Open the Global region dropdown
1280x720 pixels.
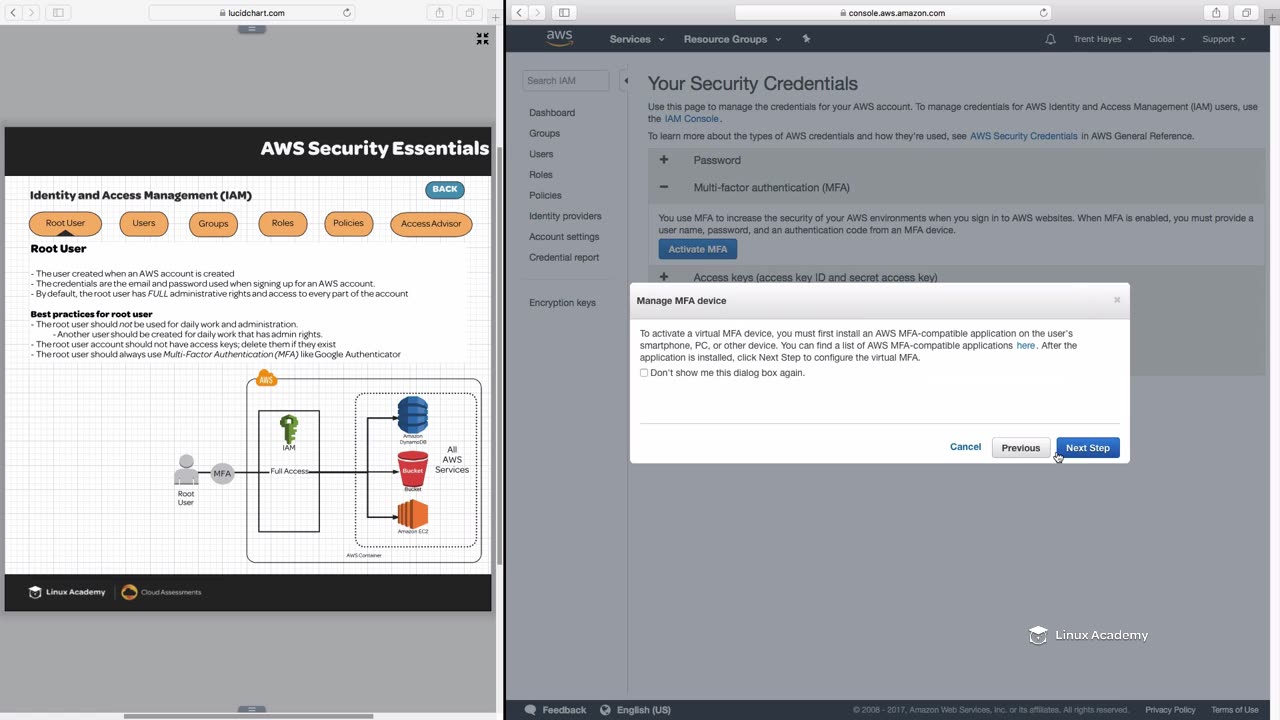1167,39
